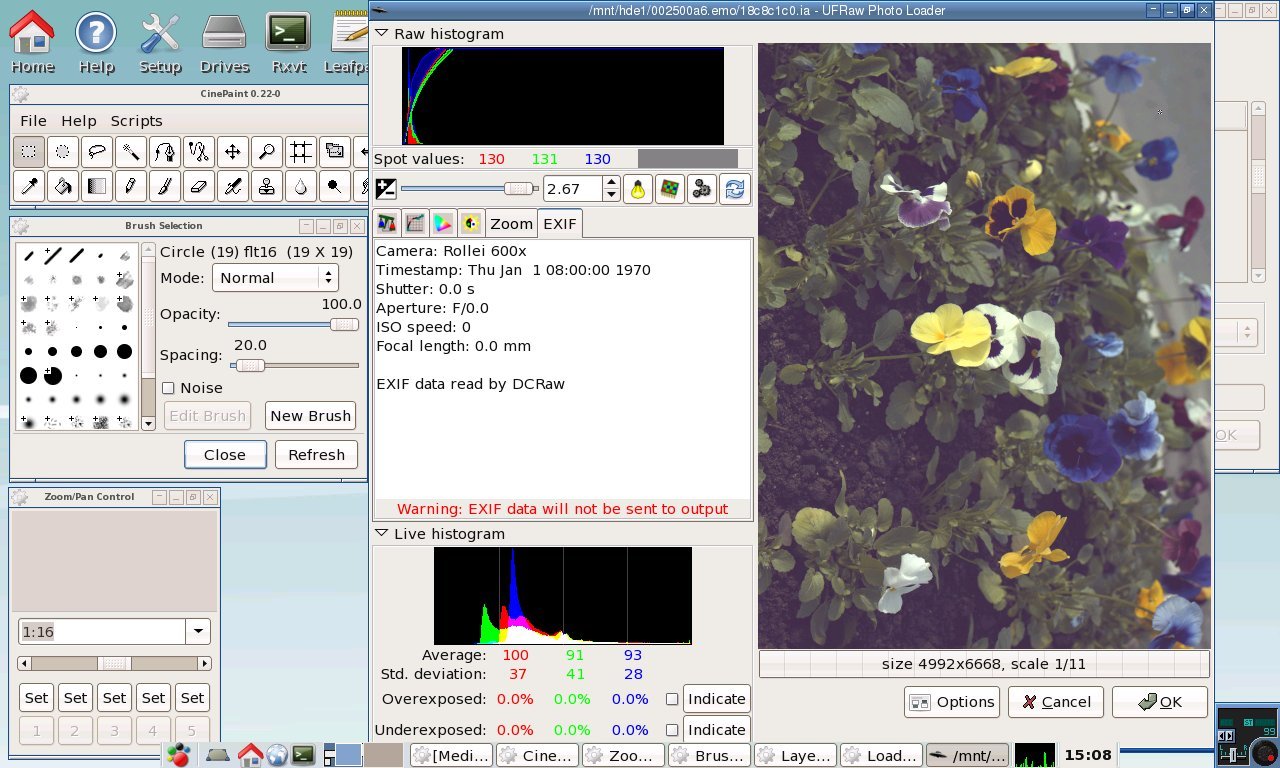This screenshot has height=768, width=1280.
Task: Click the exposure value field showing 2.67
Action: (x=572, y=189)
